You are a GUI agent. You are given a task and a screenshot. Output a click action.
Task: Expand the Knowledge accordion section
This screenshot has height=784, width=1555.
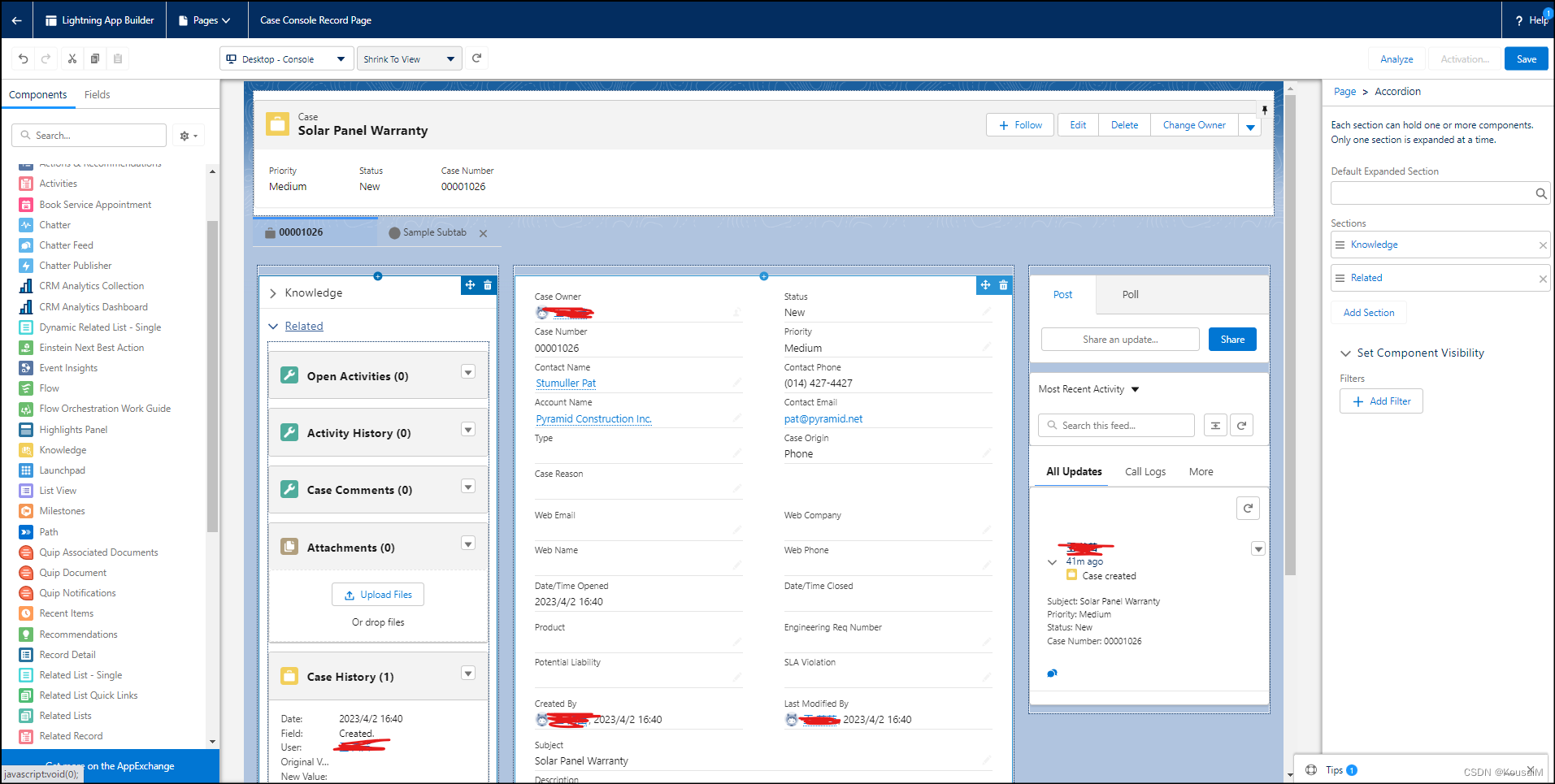pos(273,293)
